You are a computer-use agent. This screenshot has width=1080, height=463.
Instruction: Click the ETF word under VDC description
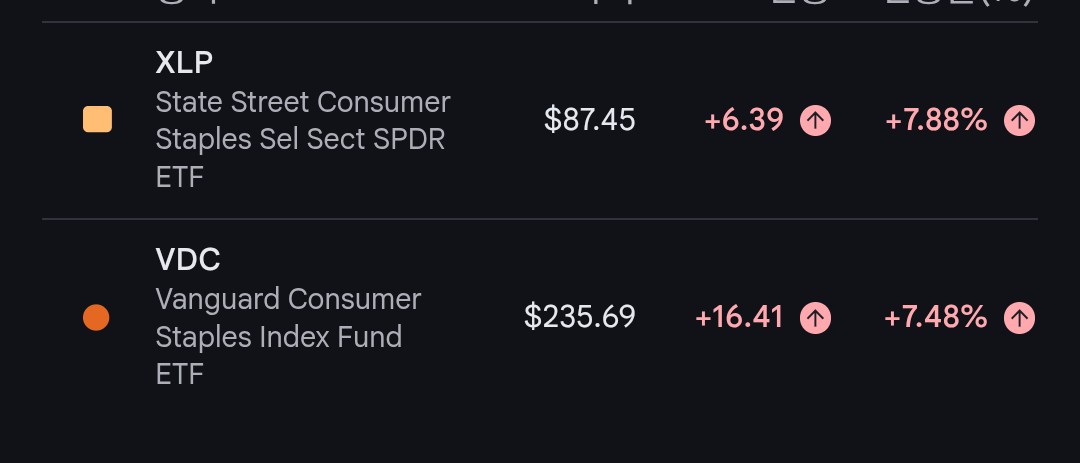click(x=180, y=375)
